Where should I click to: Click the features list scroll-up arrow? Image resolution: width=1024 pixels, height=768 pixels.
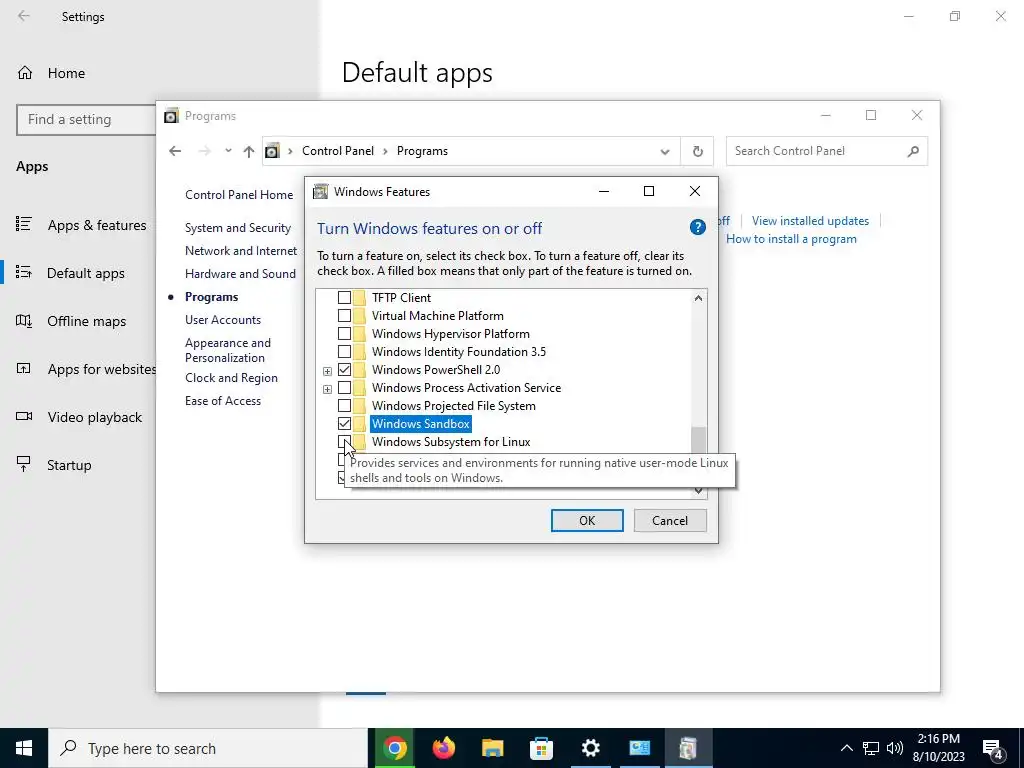[698, 298]
